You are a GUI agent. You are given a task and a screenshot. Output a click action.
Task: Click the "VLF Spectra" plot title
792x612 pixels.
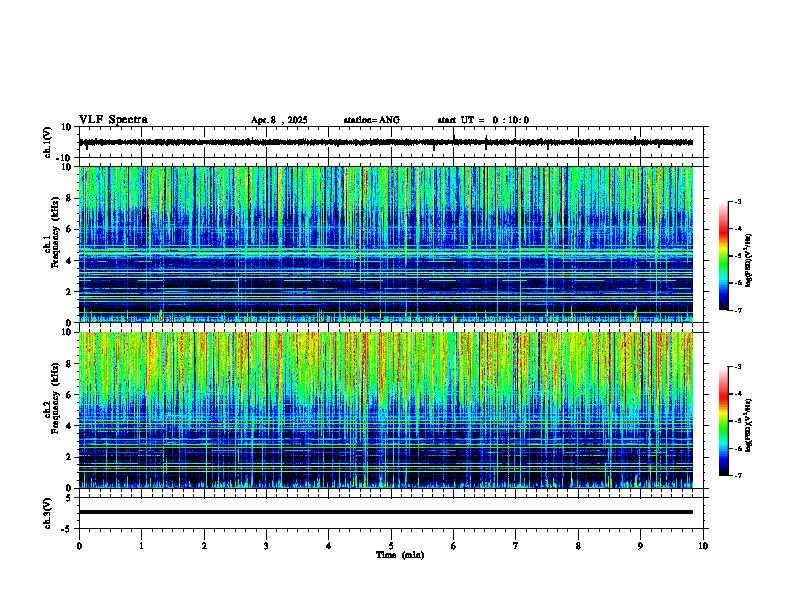(113, 120)
